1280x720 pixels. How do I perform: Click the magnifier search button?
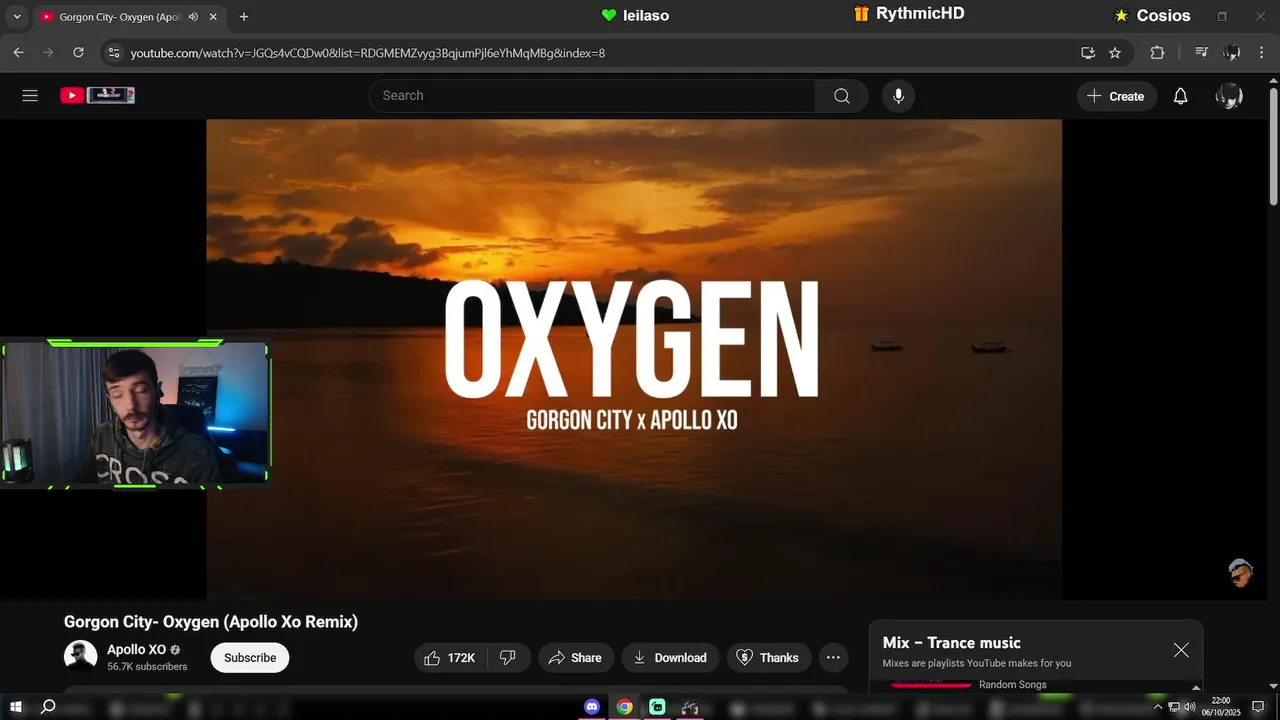click(842, 96)
